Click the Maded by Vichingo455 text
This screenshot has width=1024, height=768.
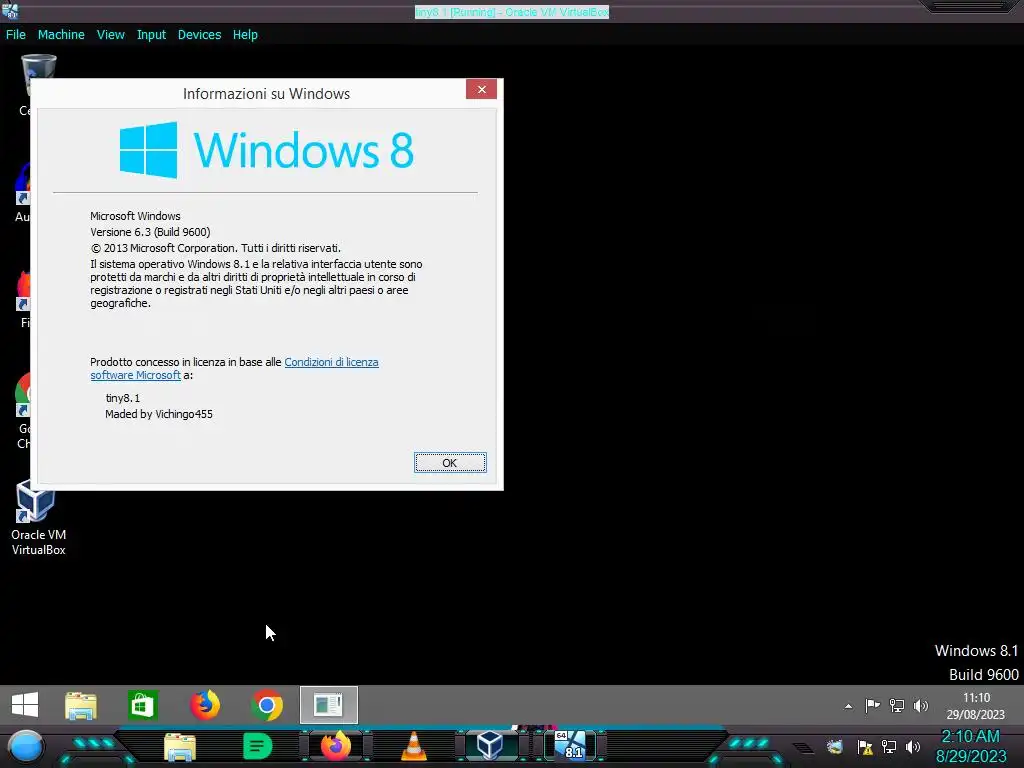tap(159, 414)
